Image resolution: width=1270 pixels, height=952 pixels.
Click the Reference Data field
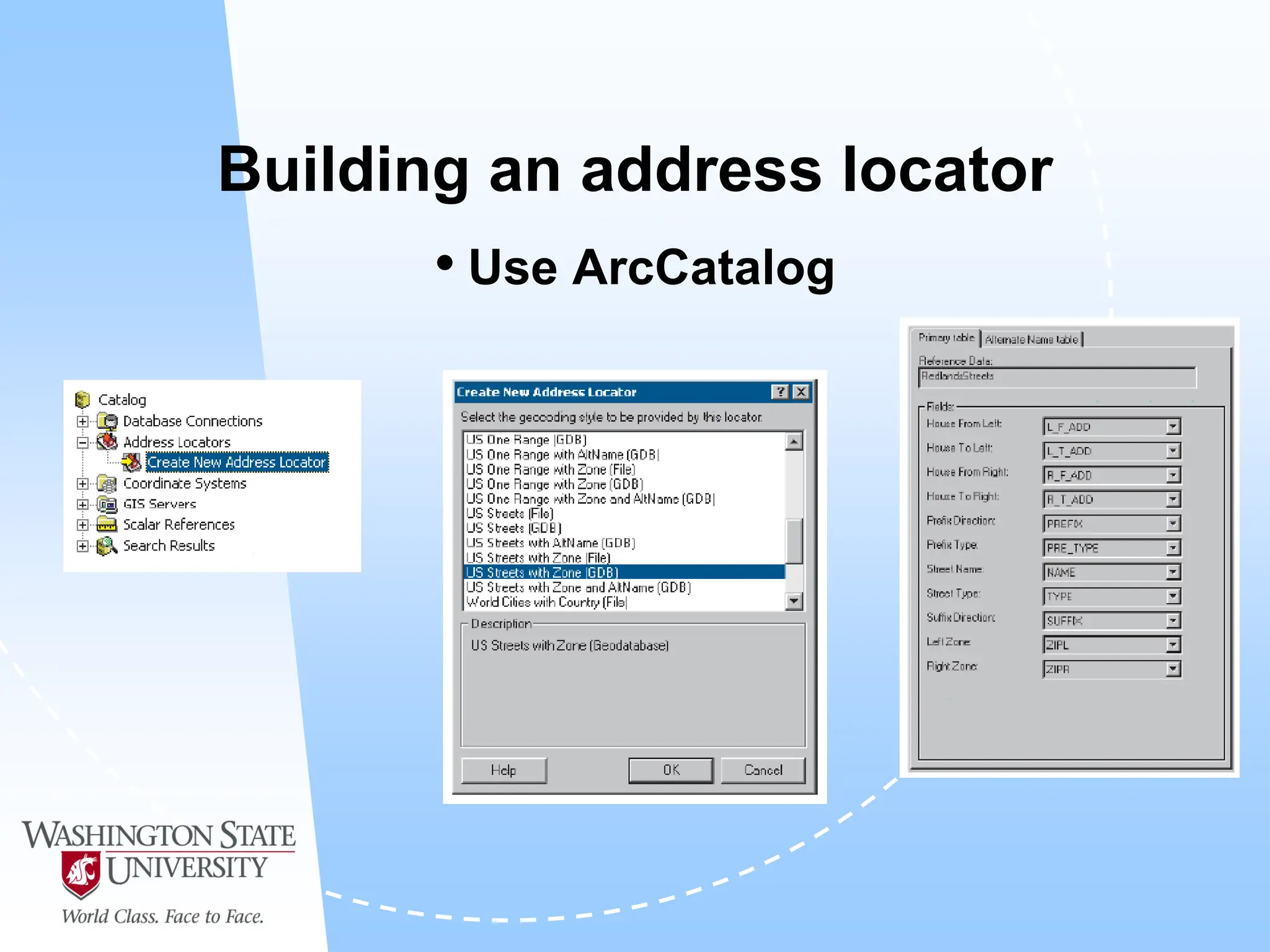click(x=1057, y=377)
